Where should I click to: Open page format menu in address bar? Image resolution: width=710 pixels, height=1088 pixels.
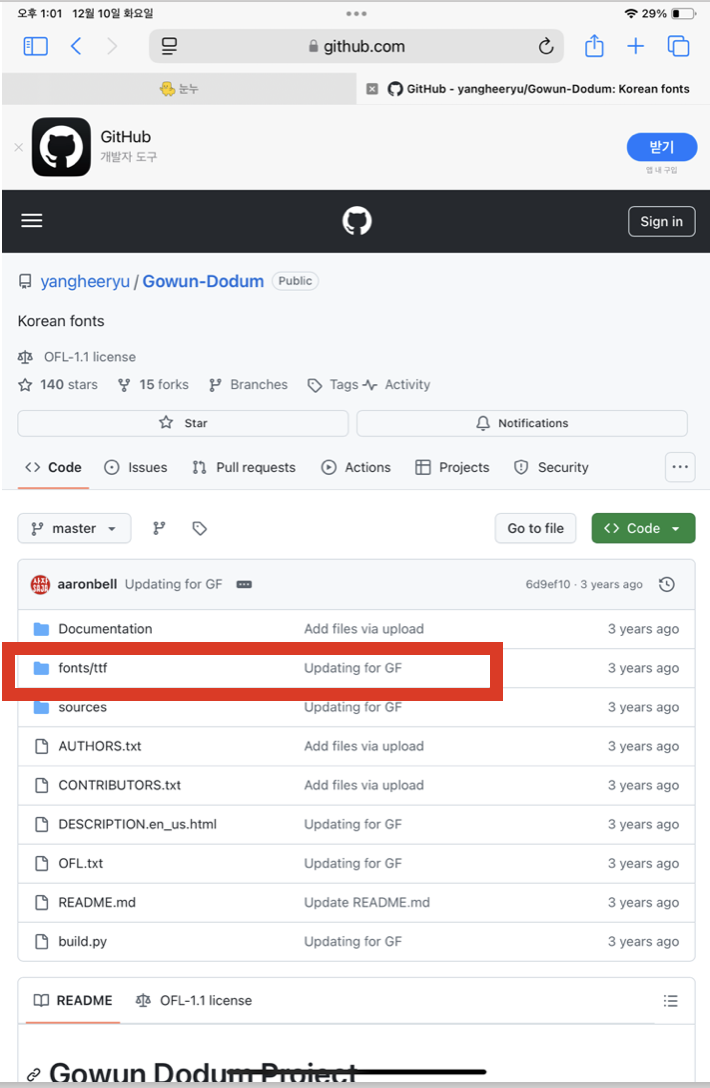169,46
